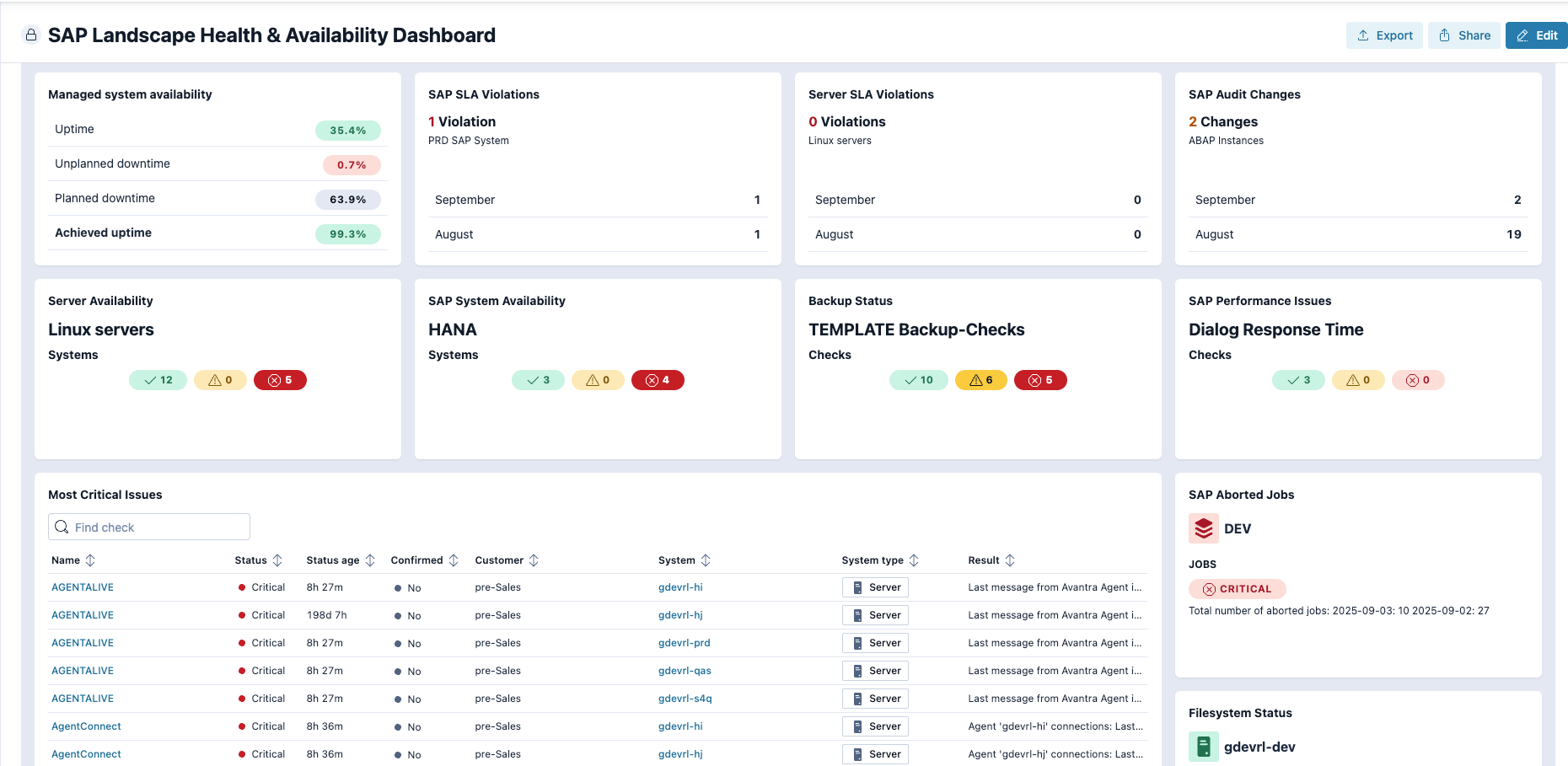Click the Linux servers OK badge showing 12
This screenshot has width=1568, height=766.
click(x=158, y=380)
